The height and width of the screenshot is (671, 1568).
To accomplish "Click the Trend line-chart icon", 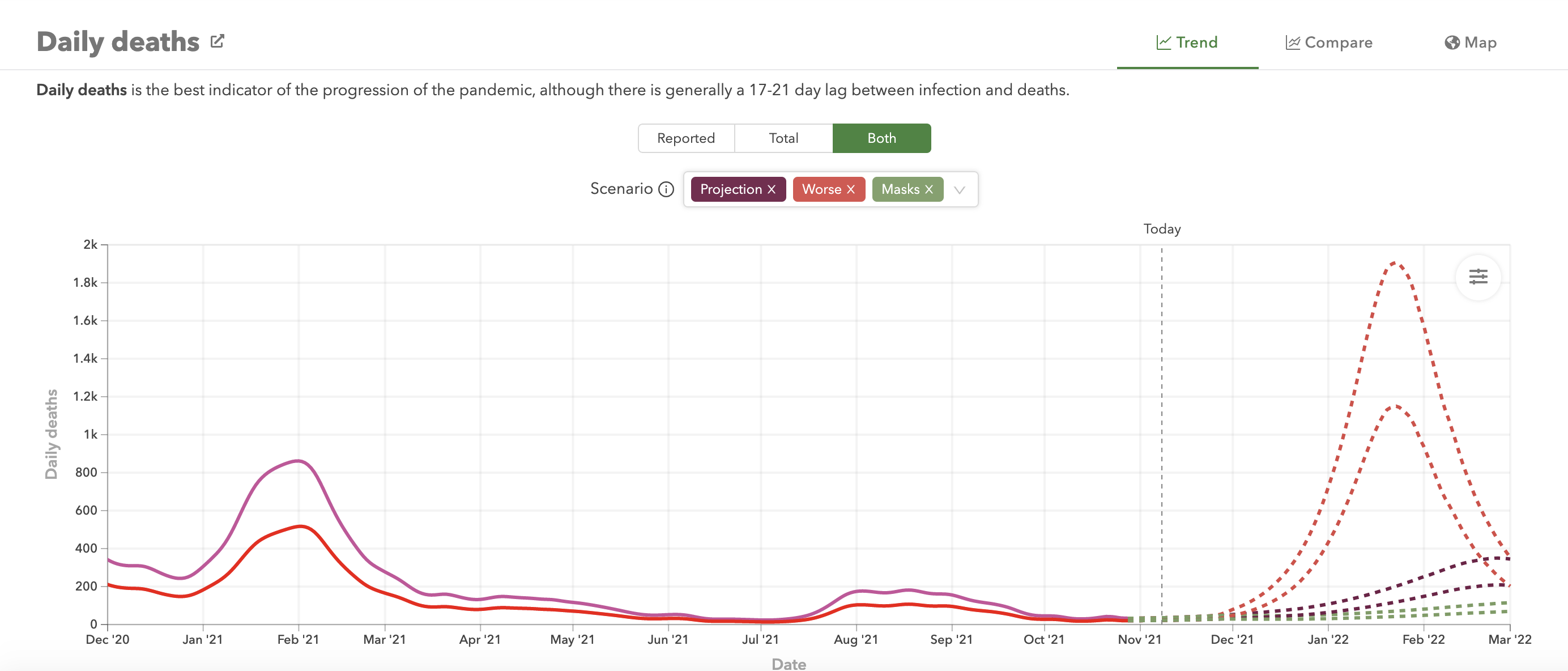I will click(1165, 42).
